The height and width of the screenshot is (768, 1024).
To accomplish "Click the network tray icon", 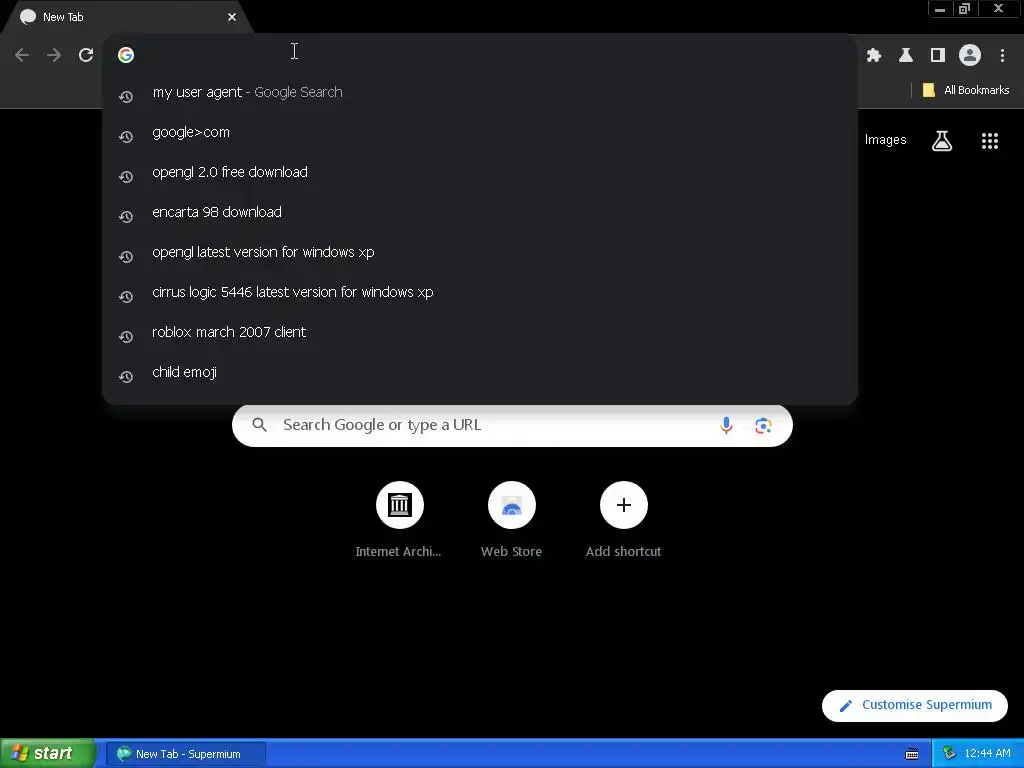I will (x=949, y=754).
